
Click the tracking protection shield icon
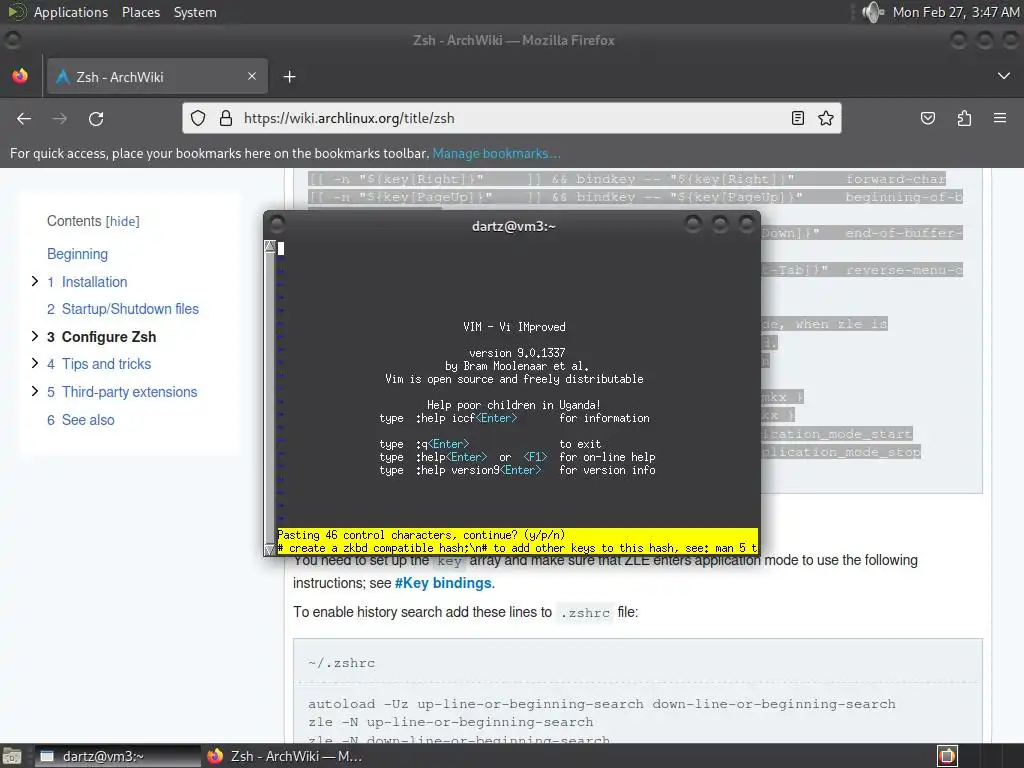[x=198, y=118]
